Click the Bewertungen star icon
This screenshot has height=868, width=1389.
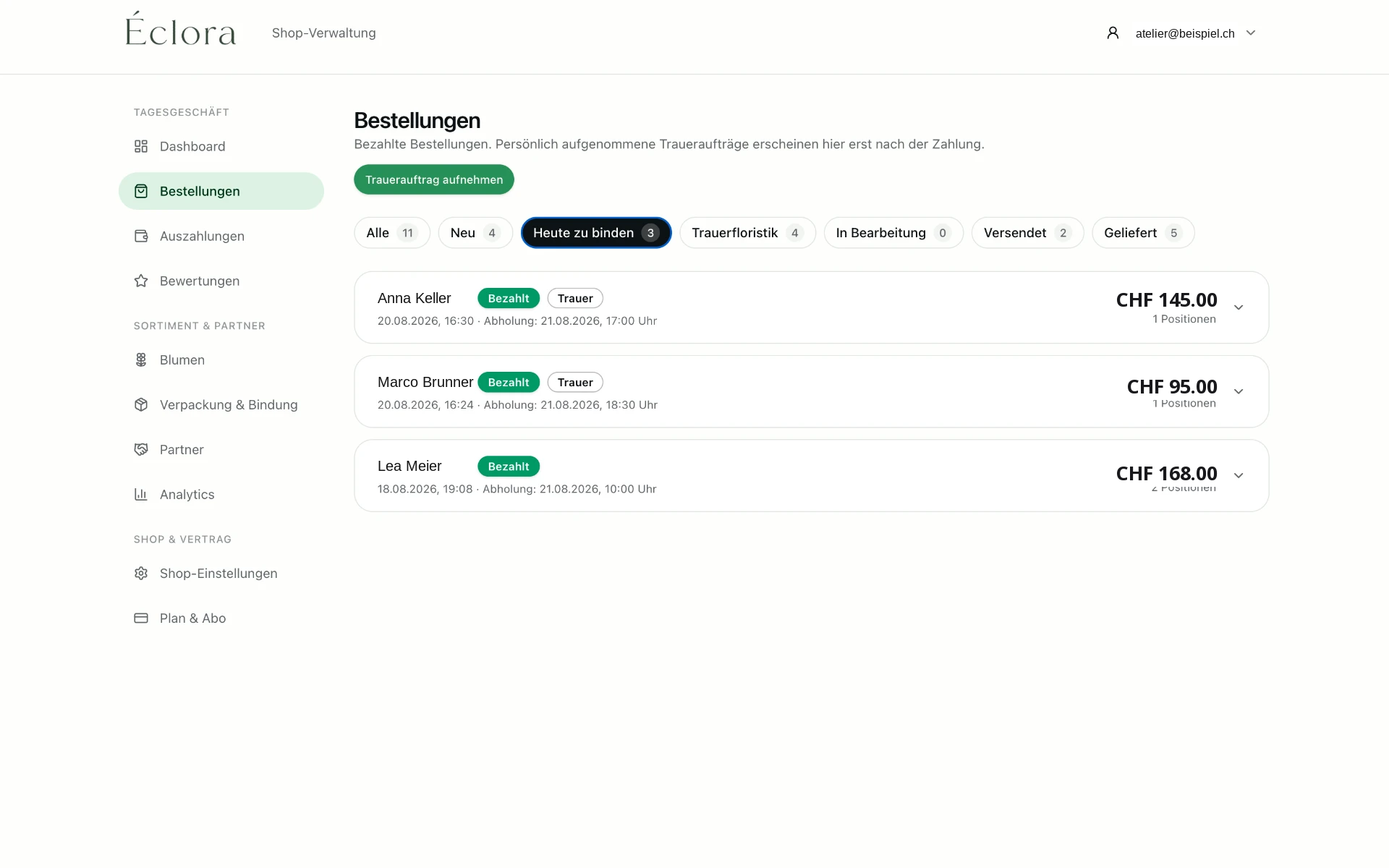point(141,281)
